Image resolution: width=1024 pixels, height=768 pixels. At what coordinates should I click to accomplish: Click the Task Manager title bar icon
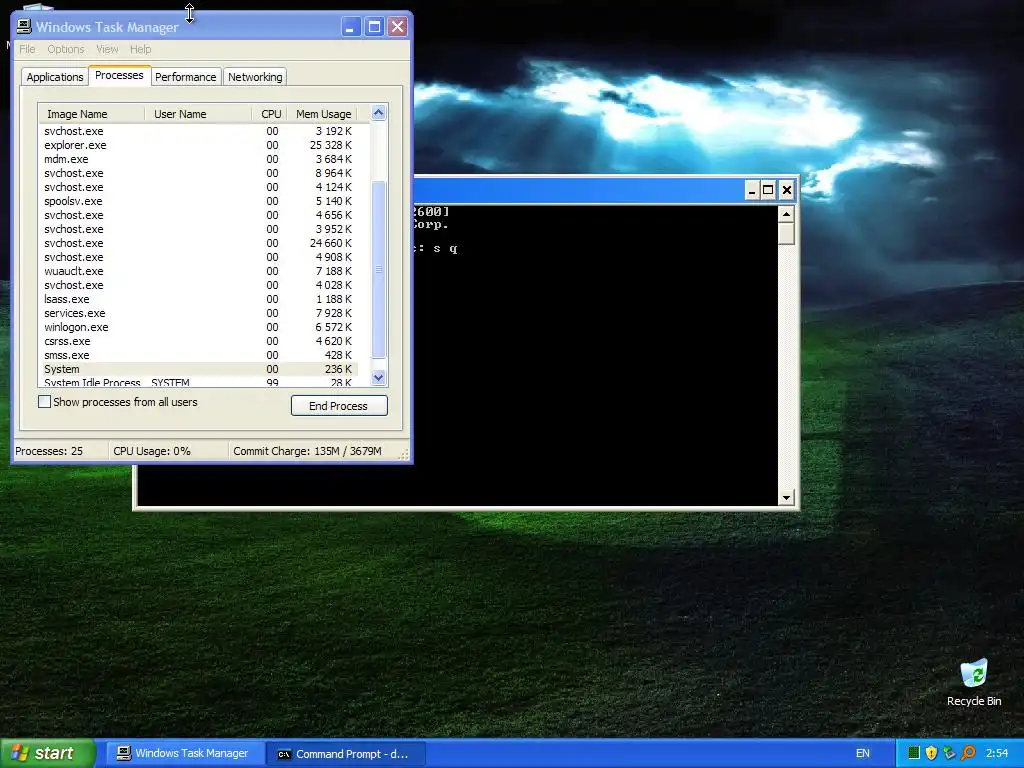[x=24, y=26]
